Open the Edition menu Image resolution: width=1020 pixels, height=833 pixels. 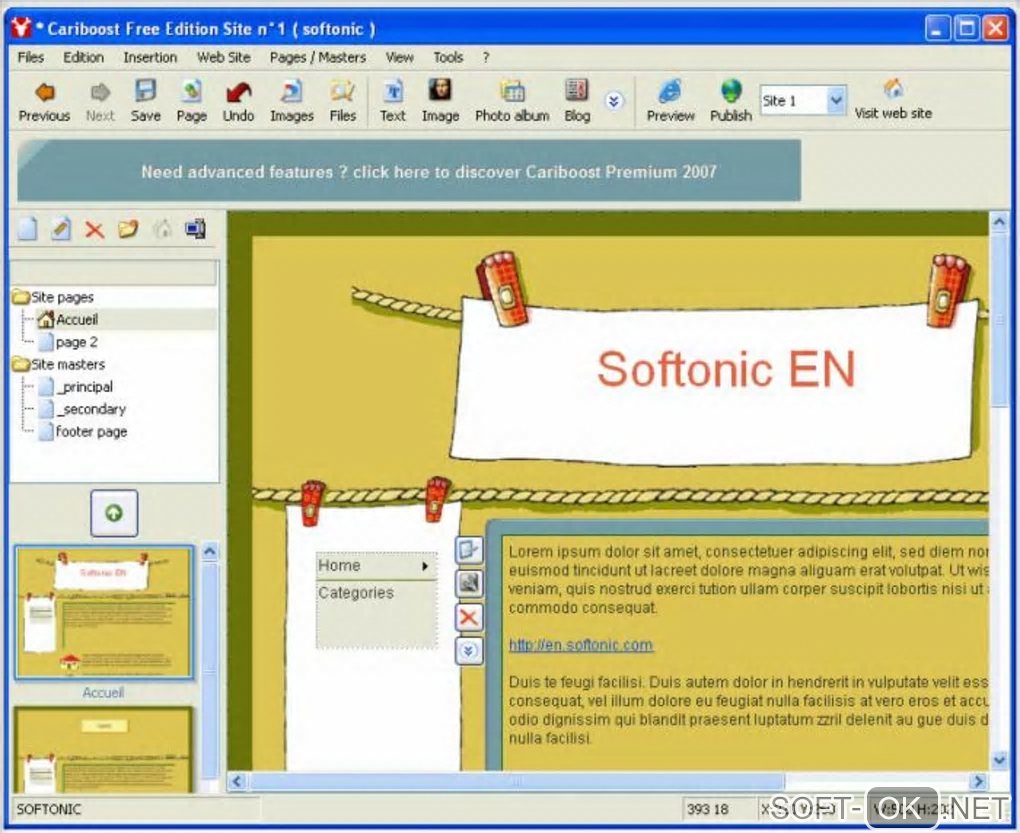(x=83, y=57)
